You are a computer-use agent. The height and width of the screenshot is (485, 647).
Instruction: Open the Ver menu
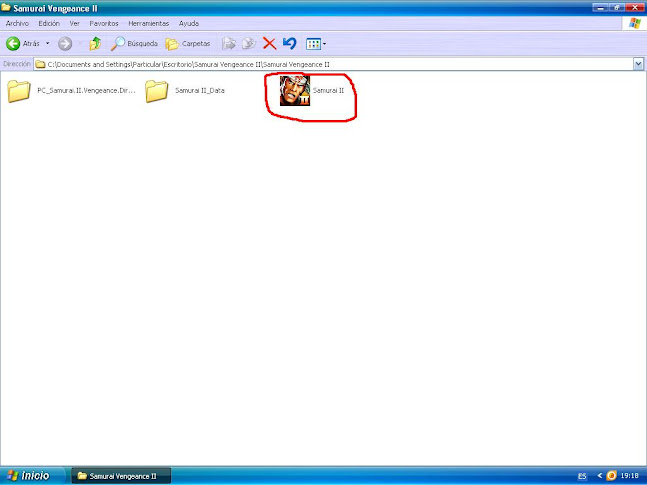[75, 24]
